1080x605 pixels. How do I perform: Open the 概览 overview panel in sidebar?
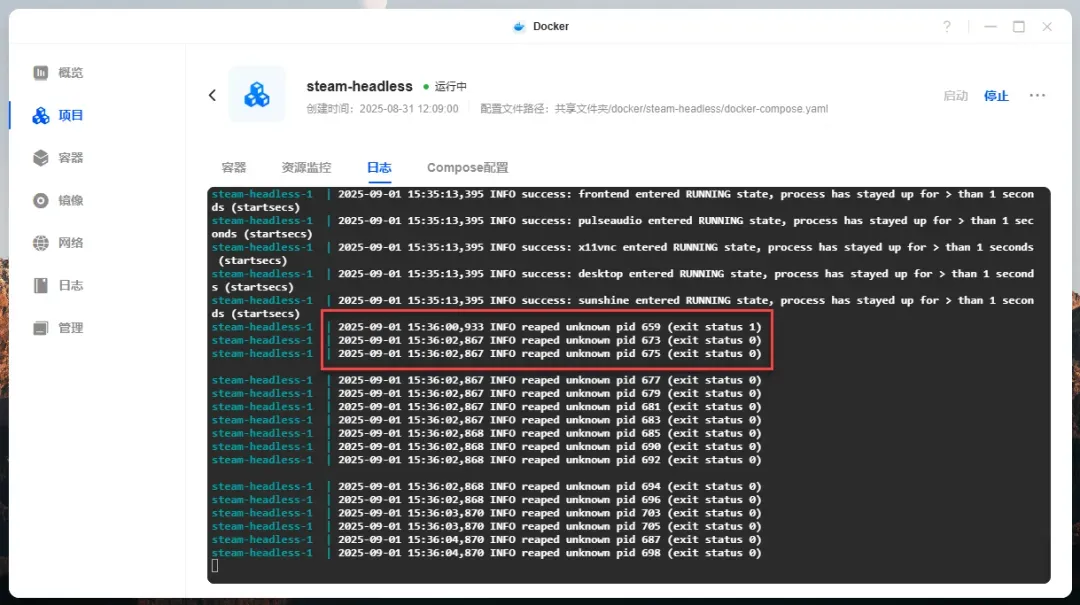(57, 72)
